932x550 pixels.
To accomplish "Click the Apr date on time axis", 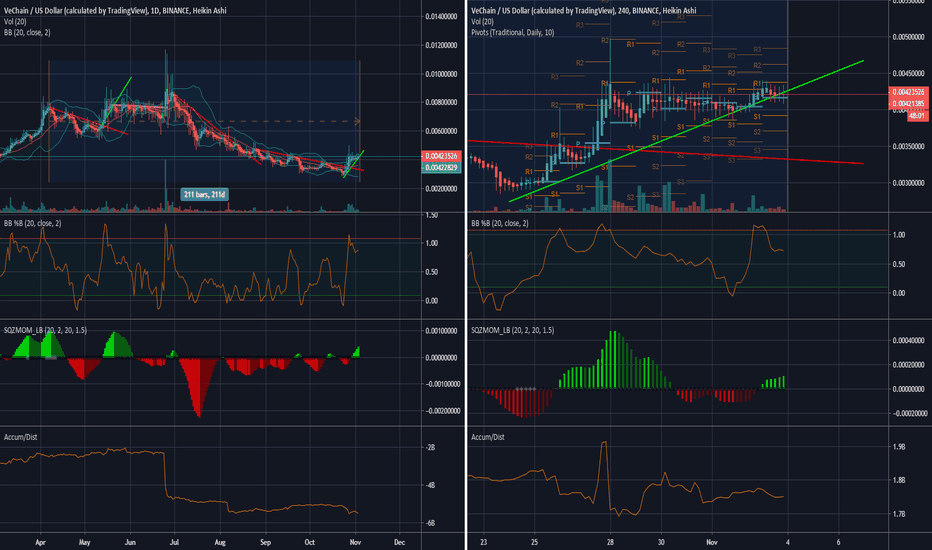I will [x=40, y=542].
